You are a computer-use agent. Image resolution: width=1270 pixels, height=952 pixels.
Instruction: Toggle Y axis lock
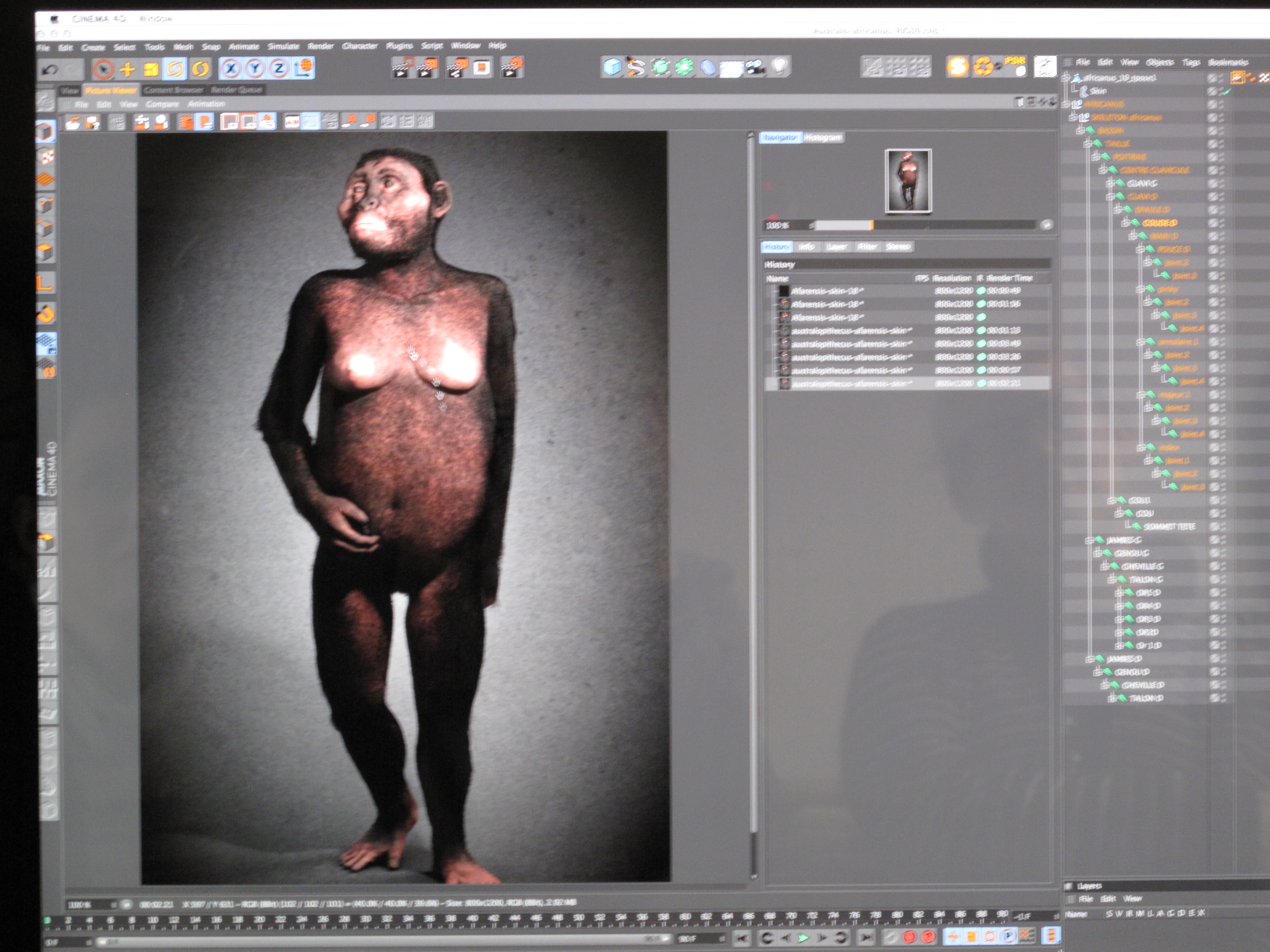255,69
